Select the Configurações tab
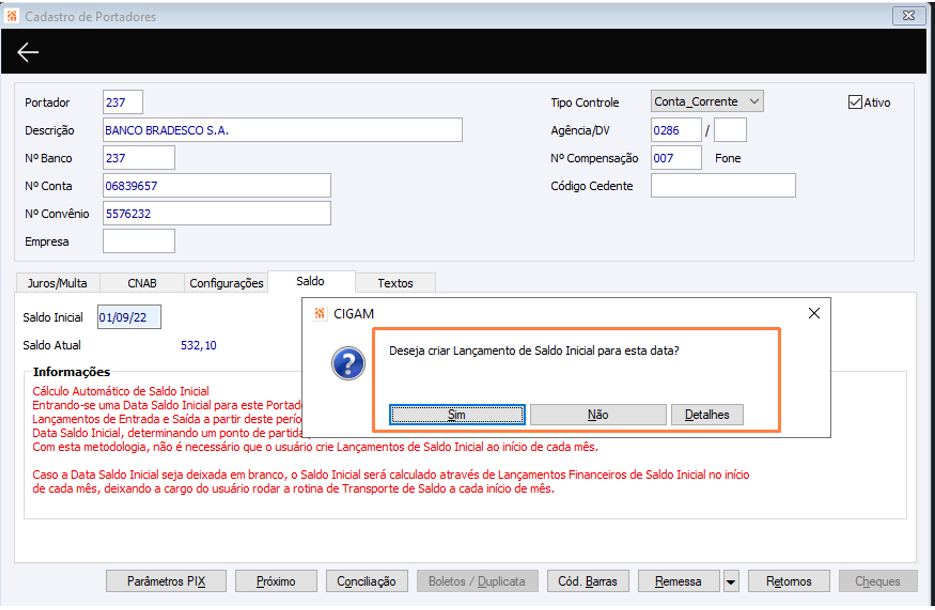Image resolution: width=935 pixels, height=610 pixels. (x=226, y=283)
